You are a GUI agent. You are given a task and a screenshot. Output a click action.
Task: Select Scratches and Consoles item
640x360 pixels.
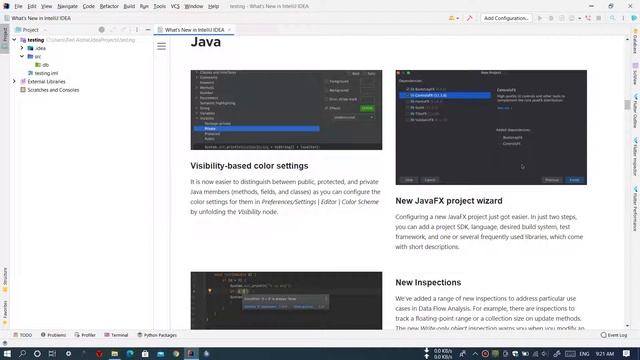(x=49, y=90)
